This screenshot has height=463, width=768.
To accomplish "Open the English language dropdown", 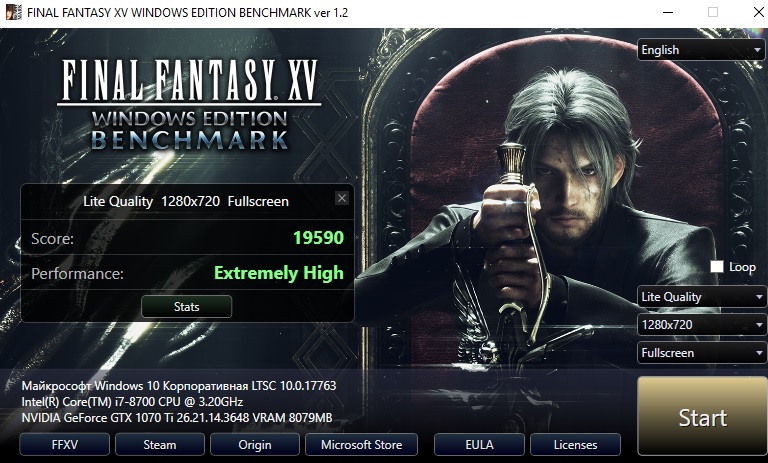I will (700, 50).
